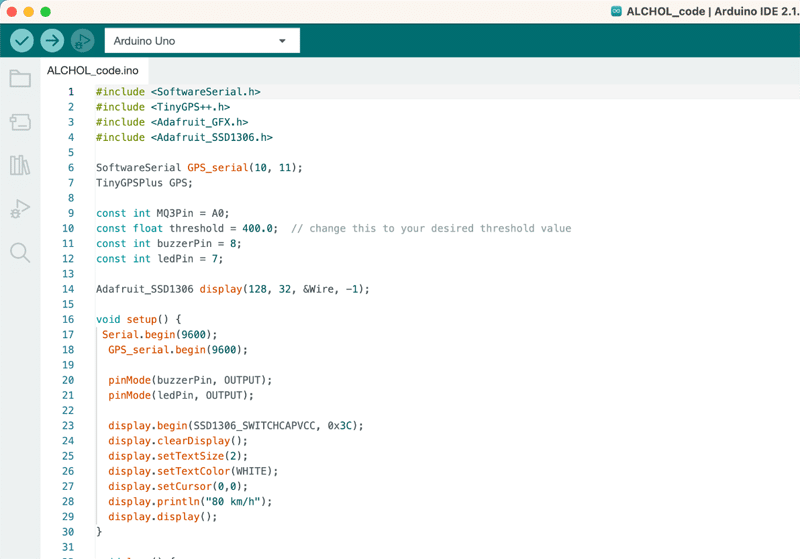The image size is (800, 559).
Task: Click the Upload arrow button
Action: tap(52, 41)
